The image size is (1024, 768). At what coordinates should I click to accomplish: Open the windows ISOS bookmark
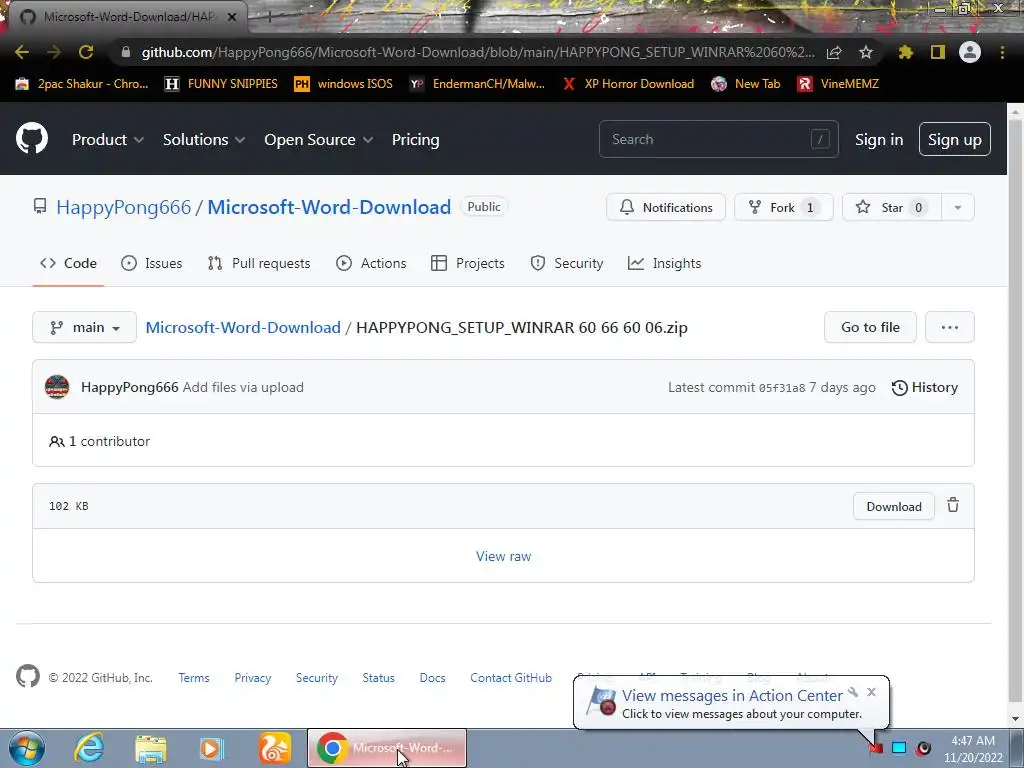(x=344, y=84)
